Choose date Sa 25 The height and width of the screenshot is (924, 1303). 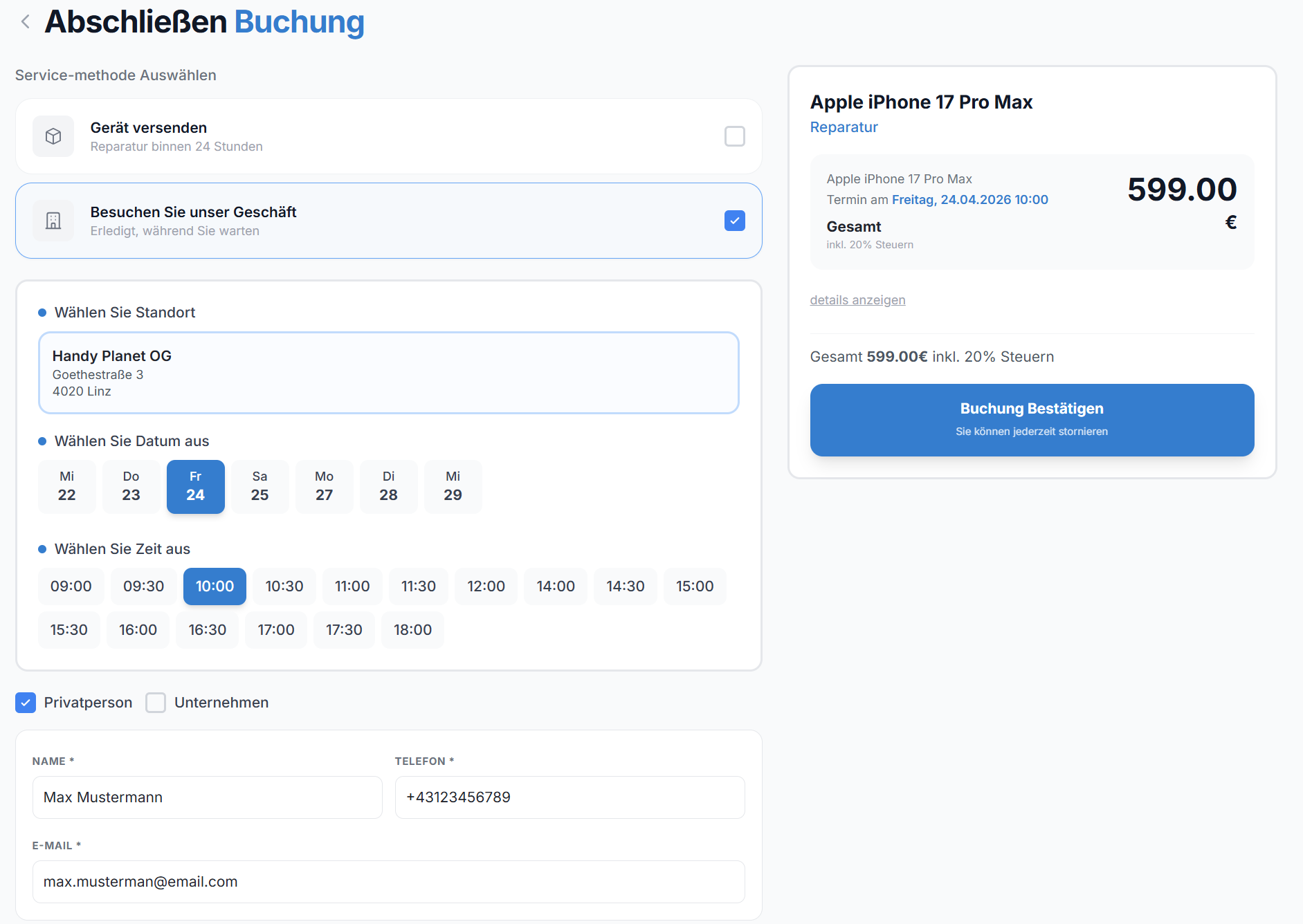tap(260, 487)
